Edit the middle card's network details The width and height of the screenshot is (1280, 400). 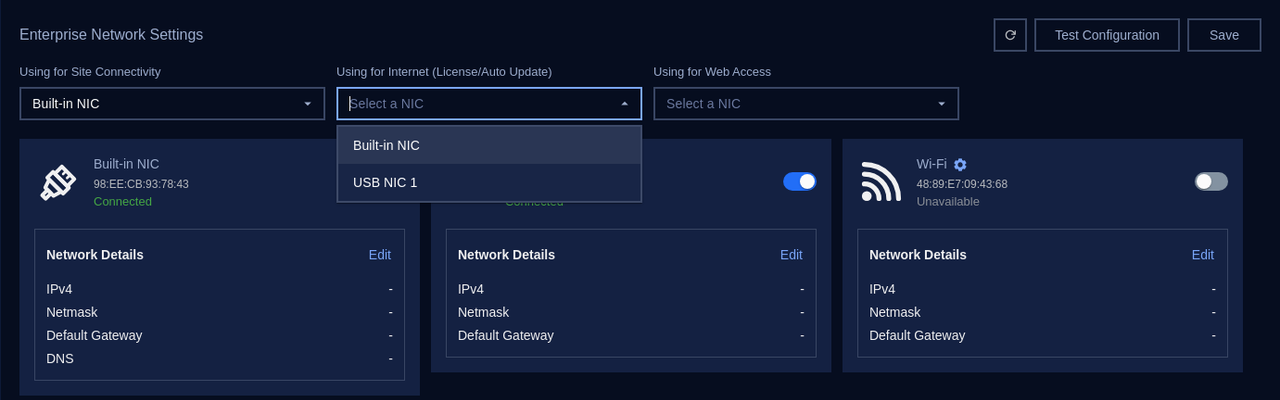pos(791,255)
